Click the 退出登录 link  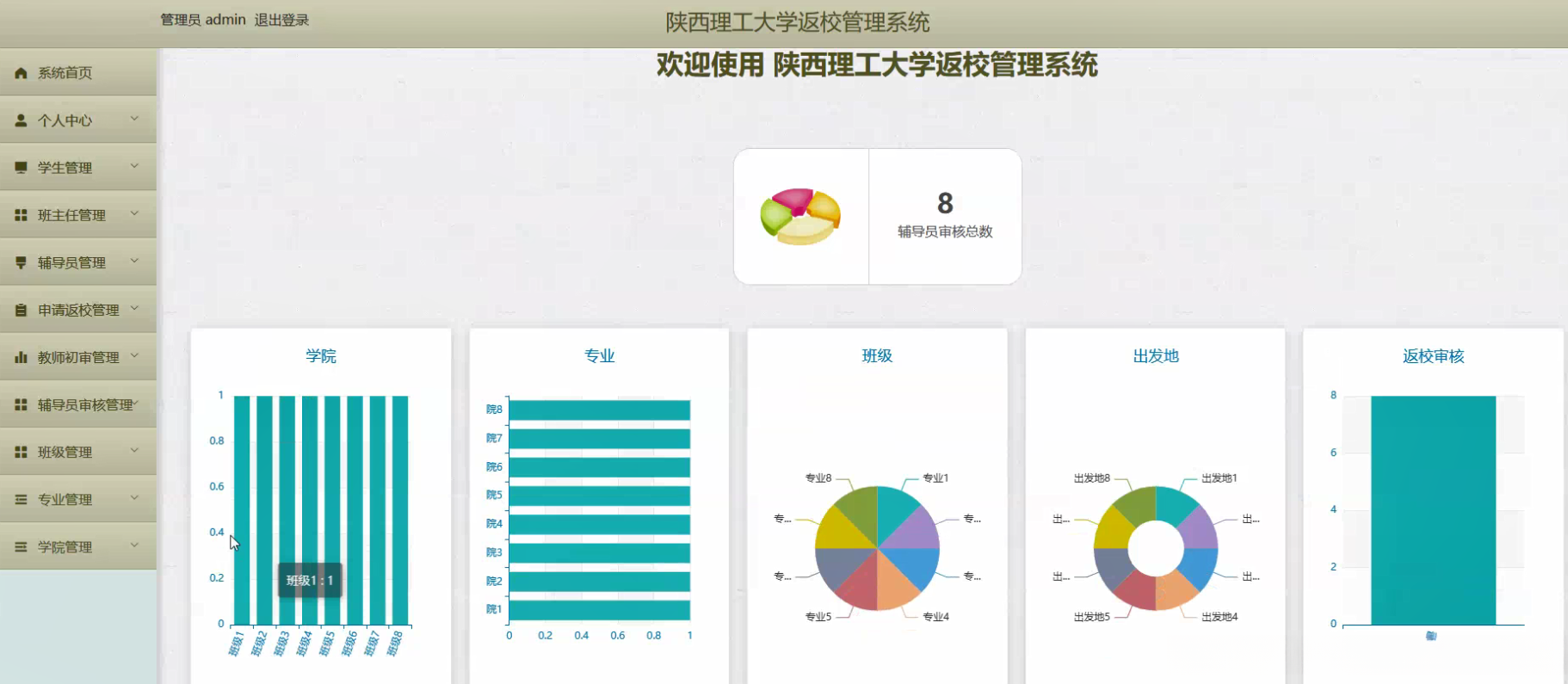[281, 20]
